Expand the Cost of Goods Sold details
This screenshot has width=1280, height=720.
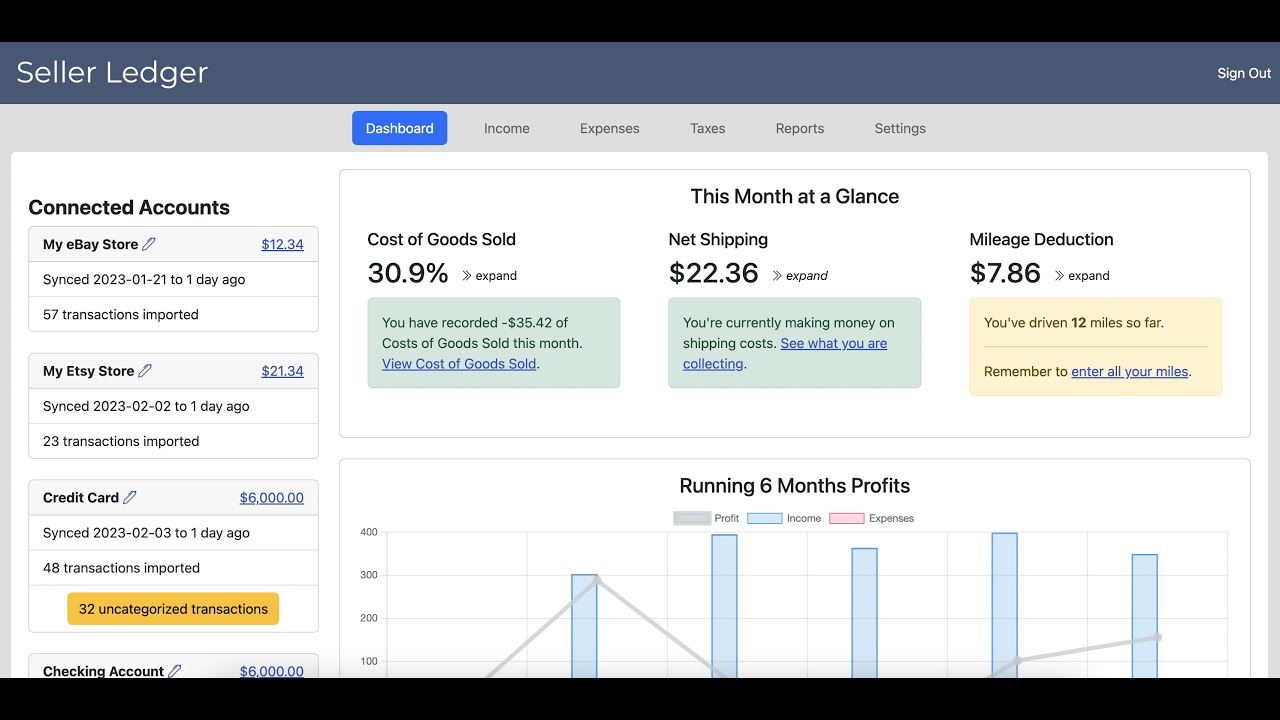coord(489,276)
